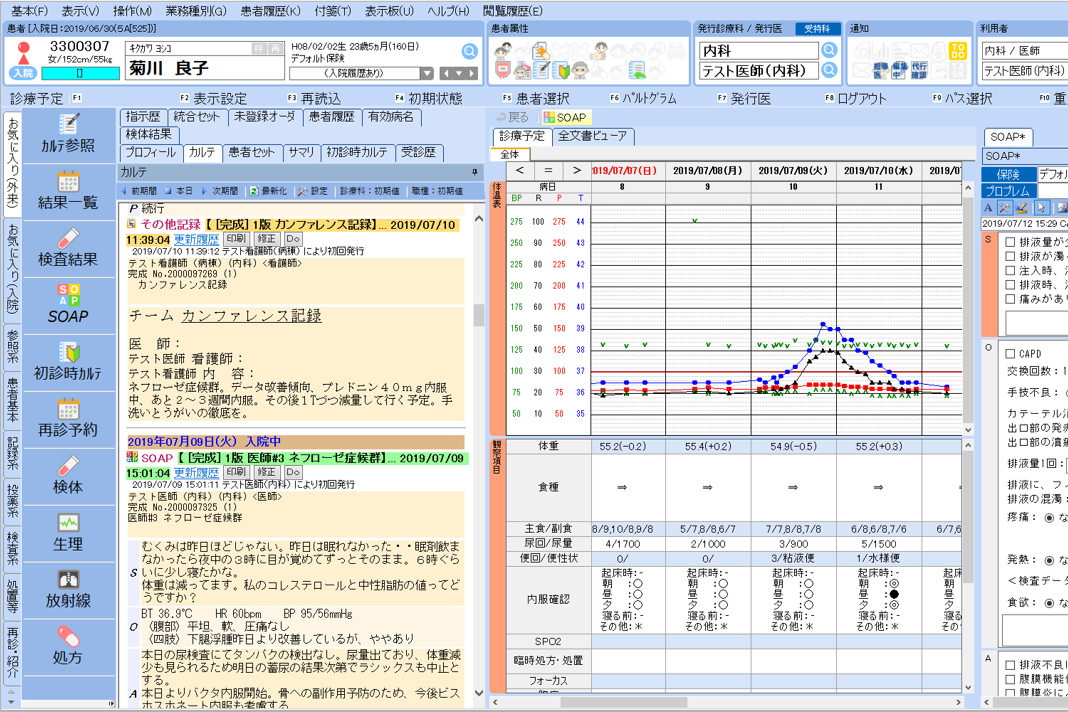Click the S section free-text box
The width and height of the screenshot is (1068, 712).
(1037, 323)
